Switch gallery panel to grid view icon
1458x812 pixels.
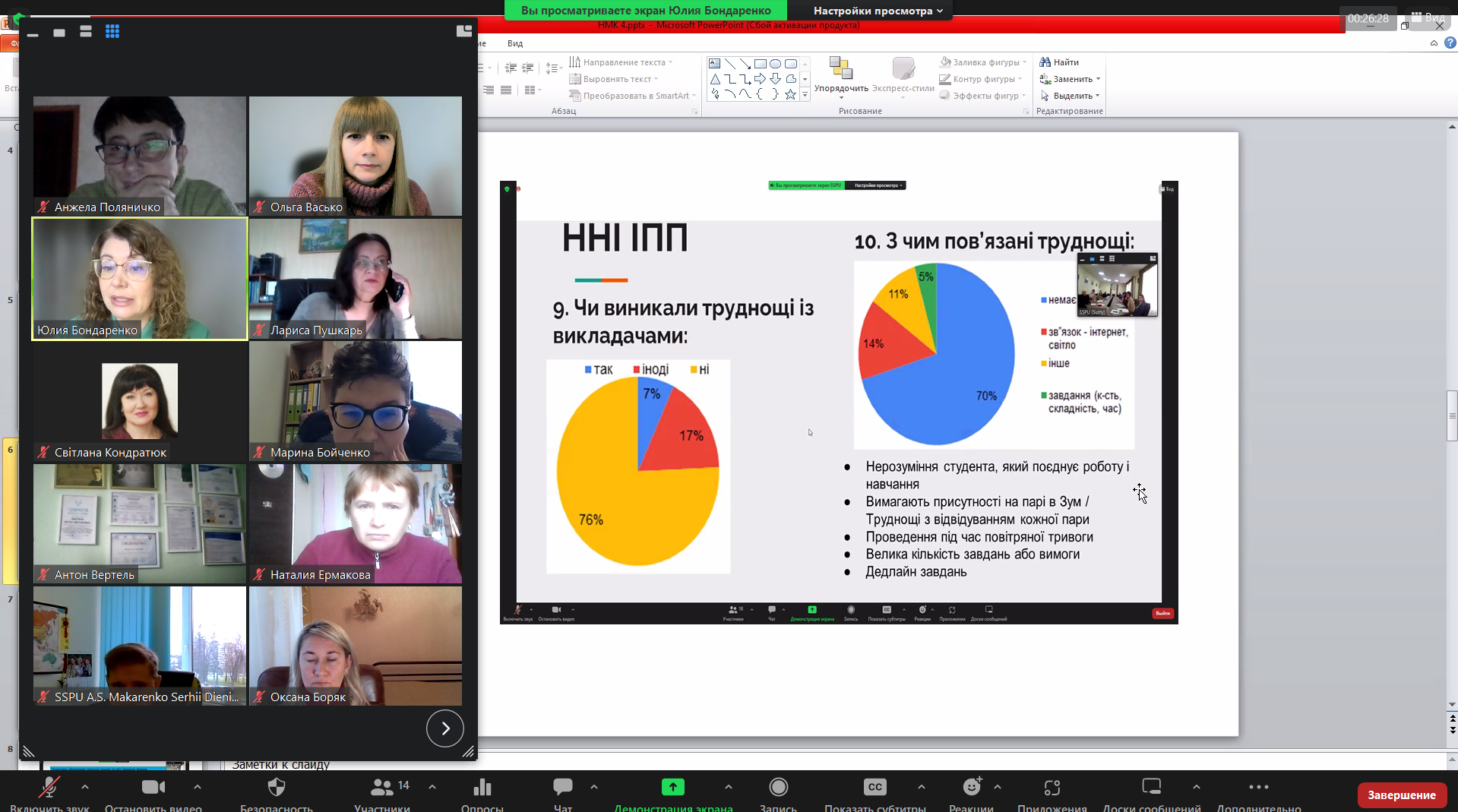tap(112, 31)
